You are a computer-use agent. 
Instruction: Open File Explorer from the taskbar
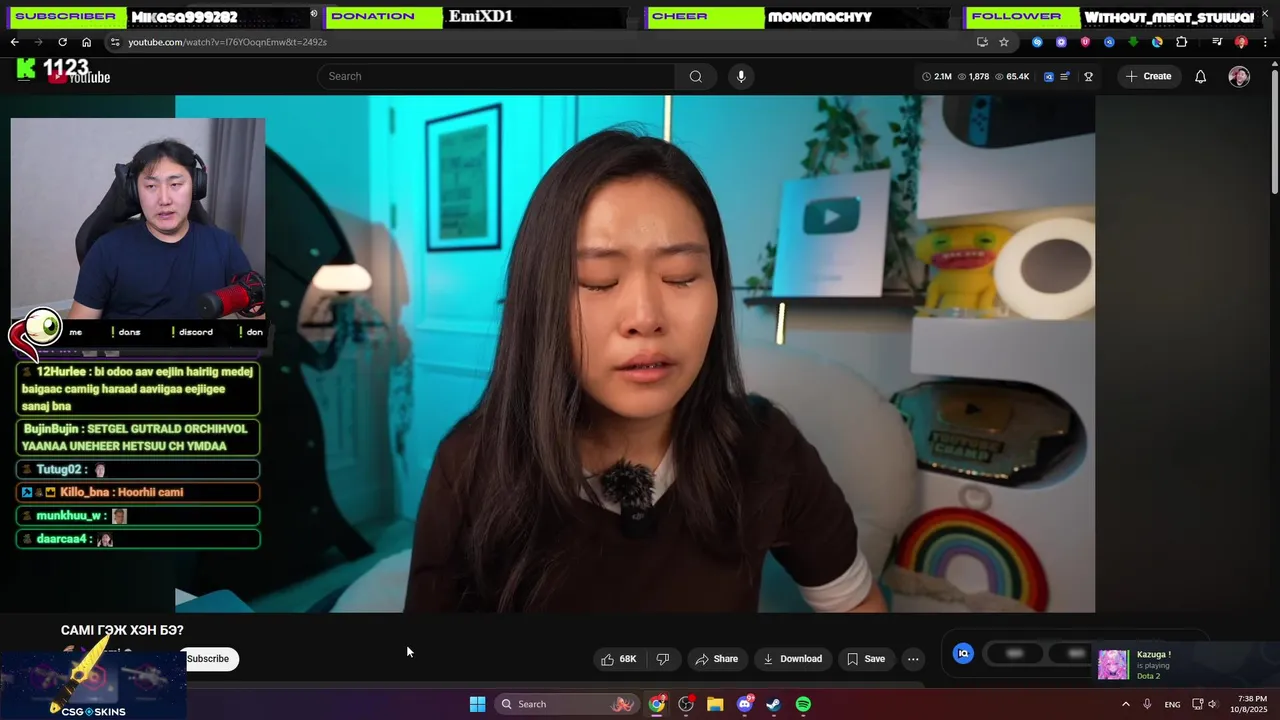(715, 704)
